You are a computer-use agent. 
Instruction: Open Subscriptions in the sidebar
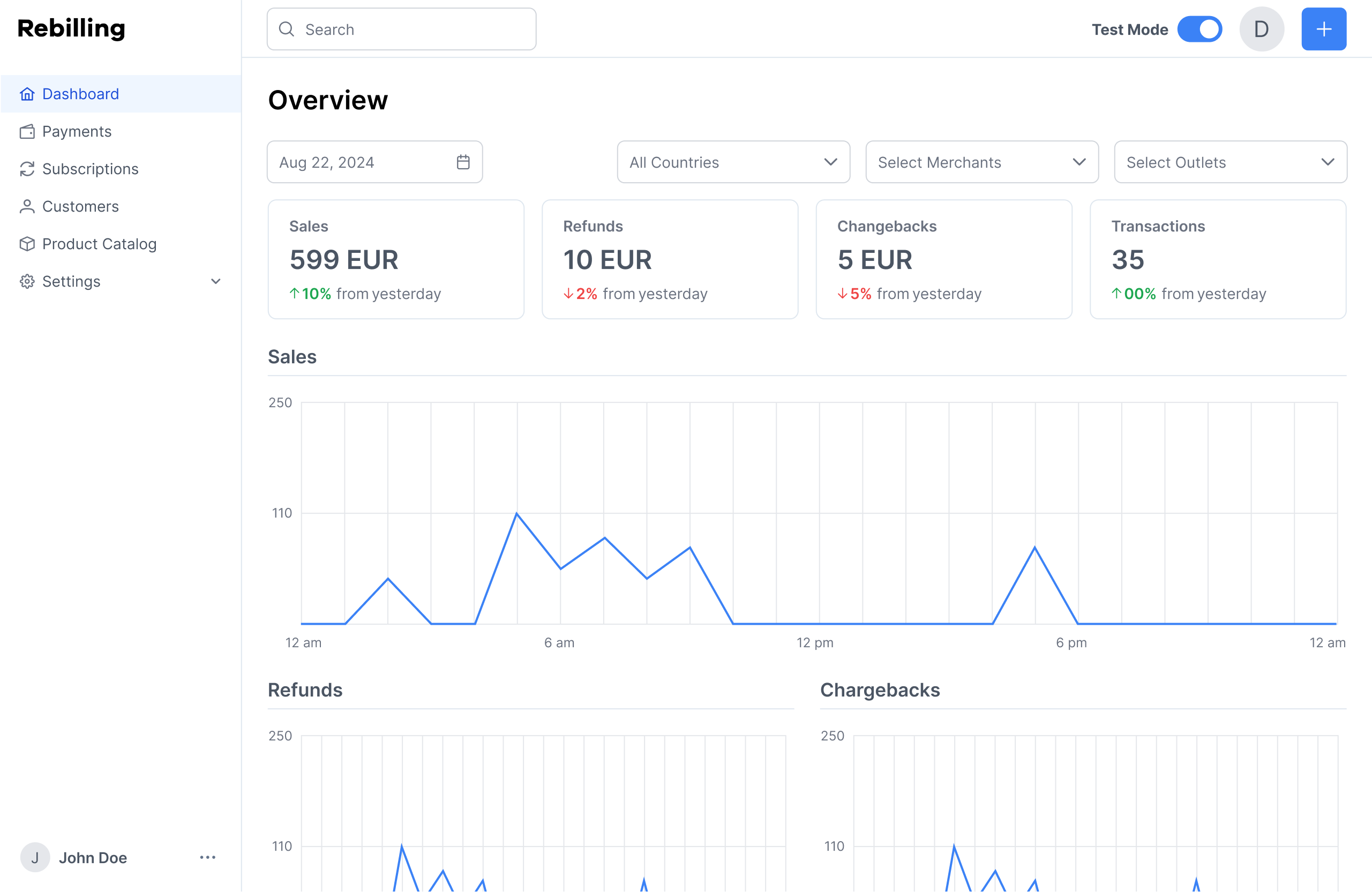coord(121,169)
